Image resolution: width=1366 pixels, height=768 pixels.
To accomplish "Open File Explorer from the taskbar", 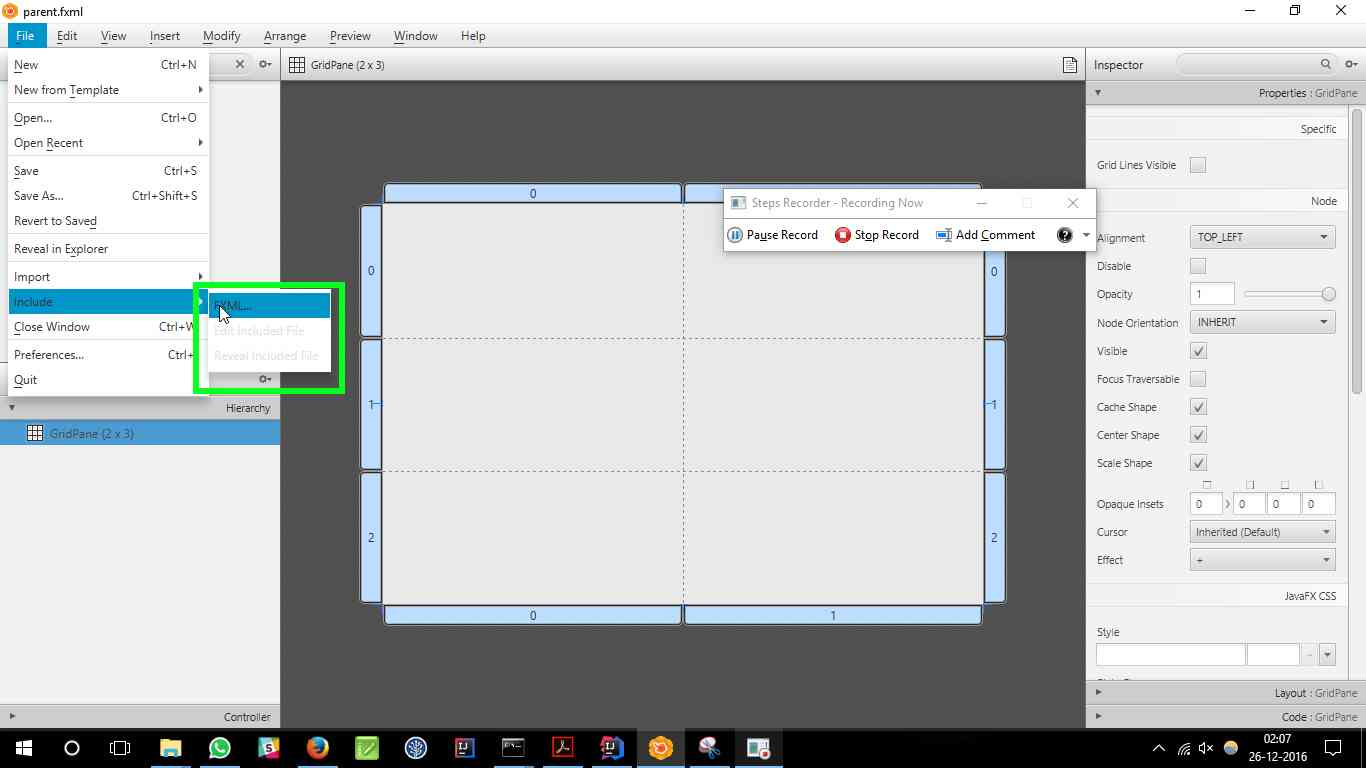I will pyautogui.click(x=171, y=747).
